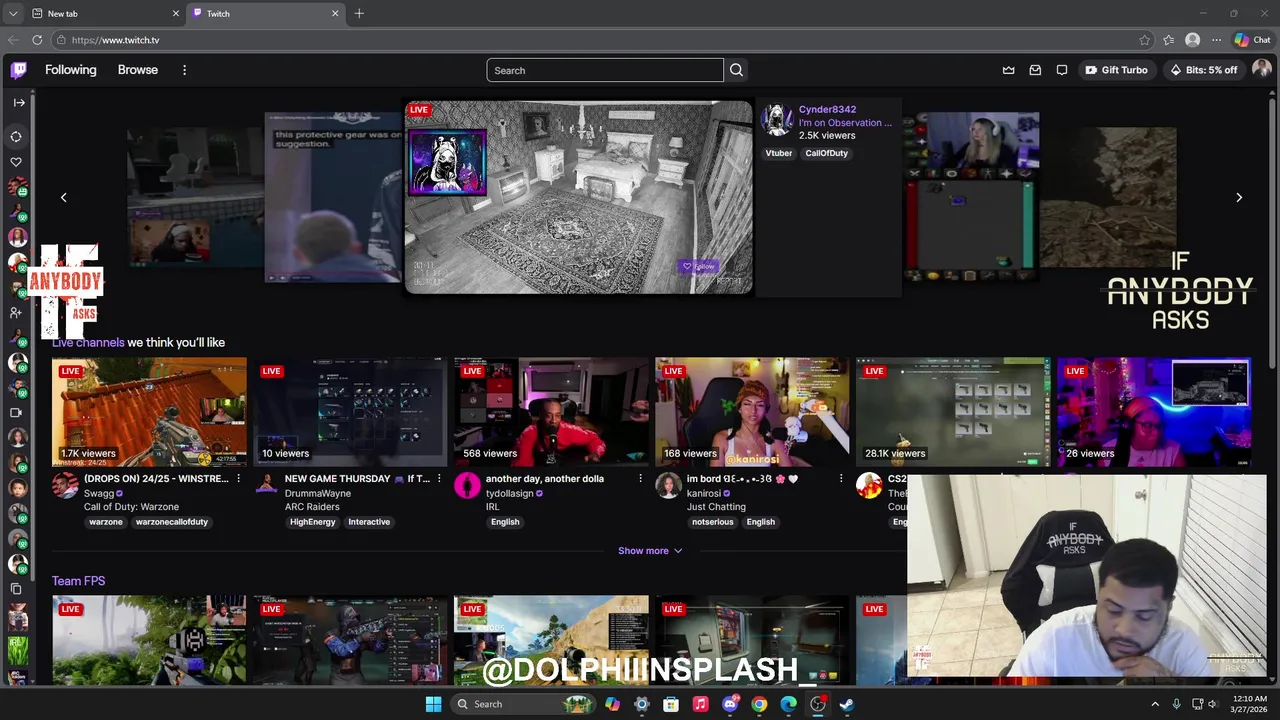1280x720 pixels.
Task: Click the Just Chatting category link
Action: [x=716, y=507]
